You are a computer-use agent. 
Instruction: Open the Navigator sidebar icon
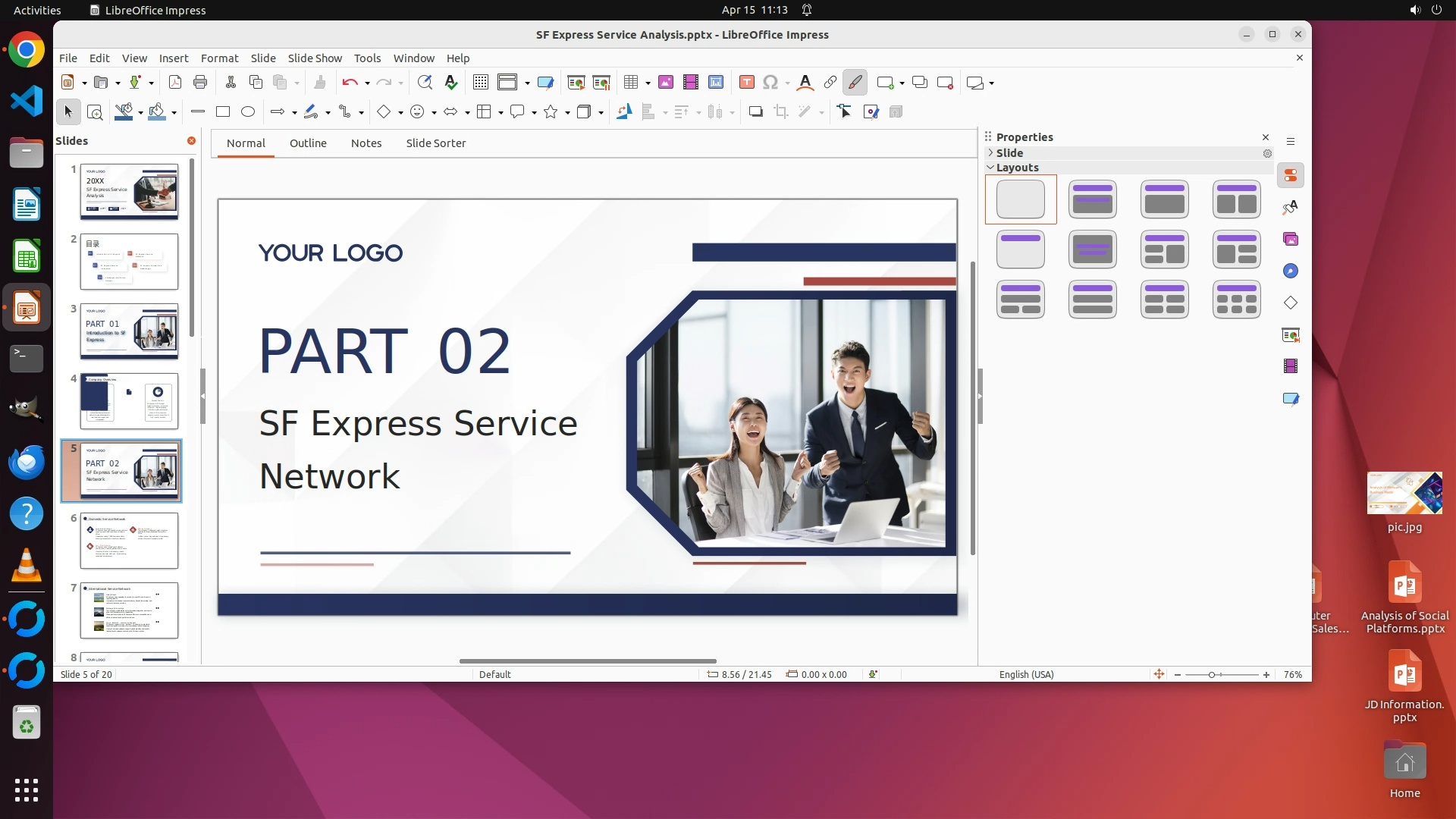pyautogui.click(x=1291, y=271)
